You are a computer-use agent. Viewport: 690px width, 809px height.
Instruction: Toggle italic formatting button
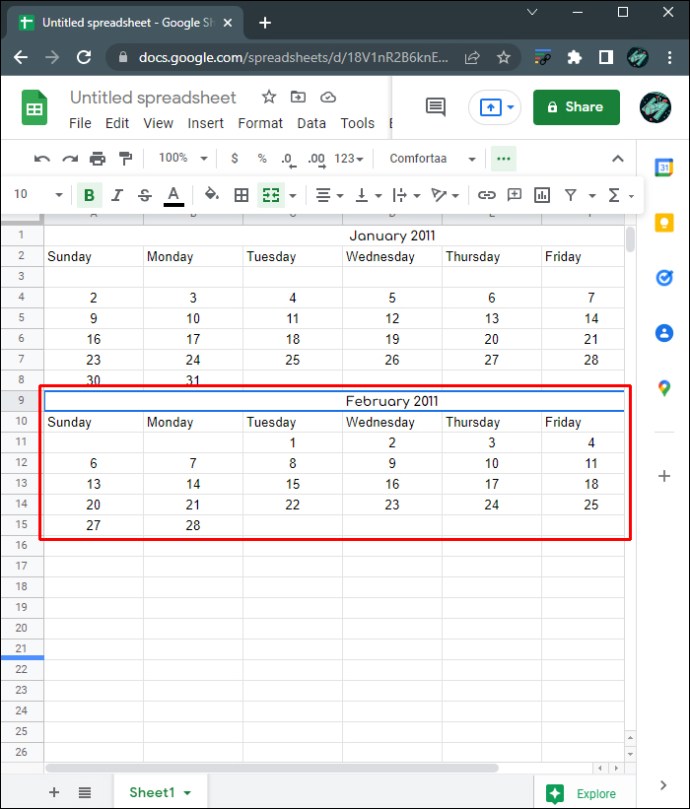pyautogui.click(x=117, y=195)
